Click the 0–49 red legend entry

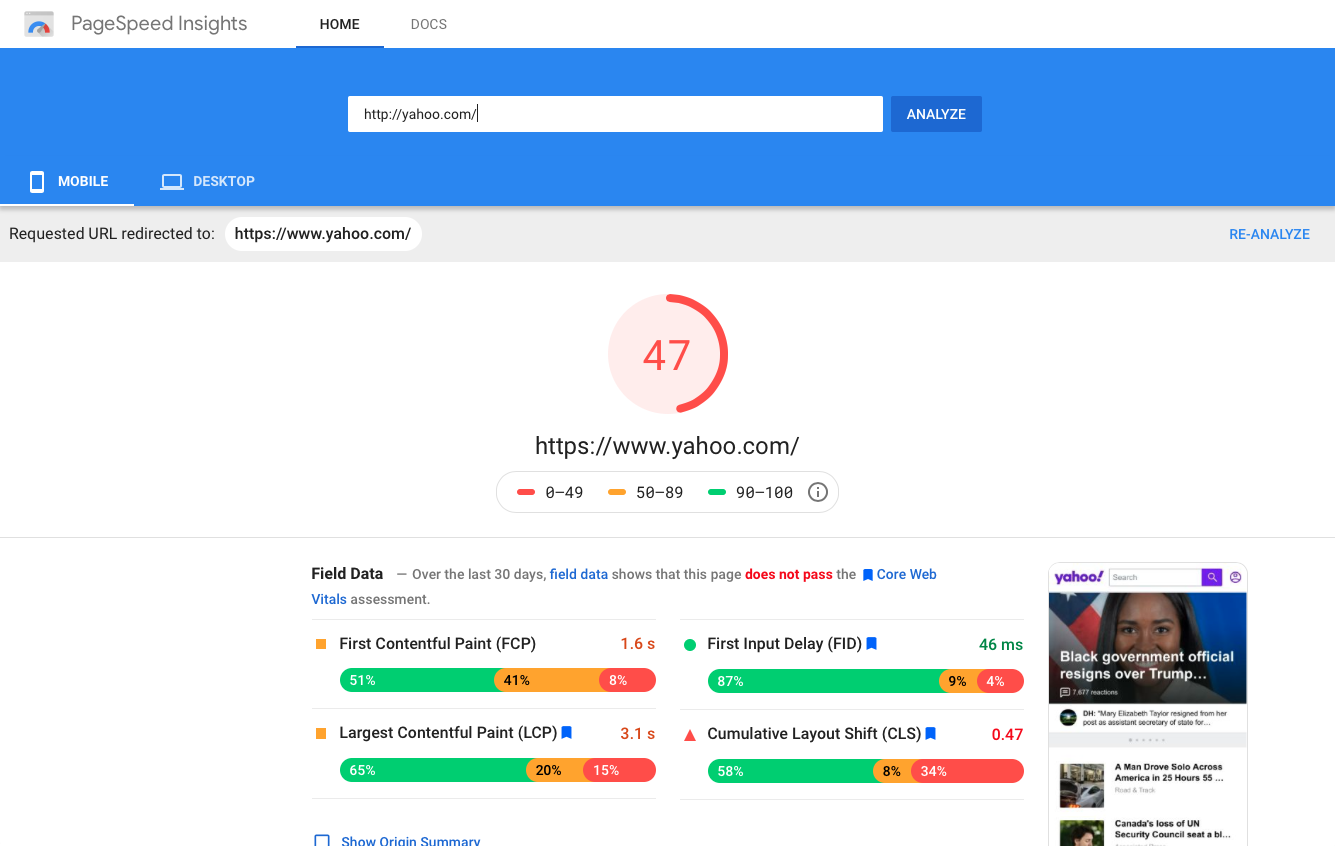coord(550,492)
